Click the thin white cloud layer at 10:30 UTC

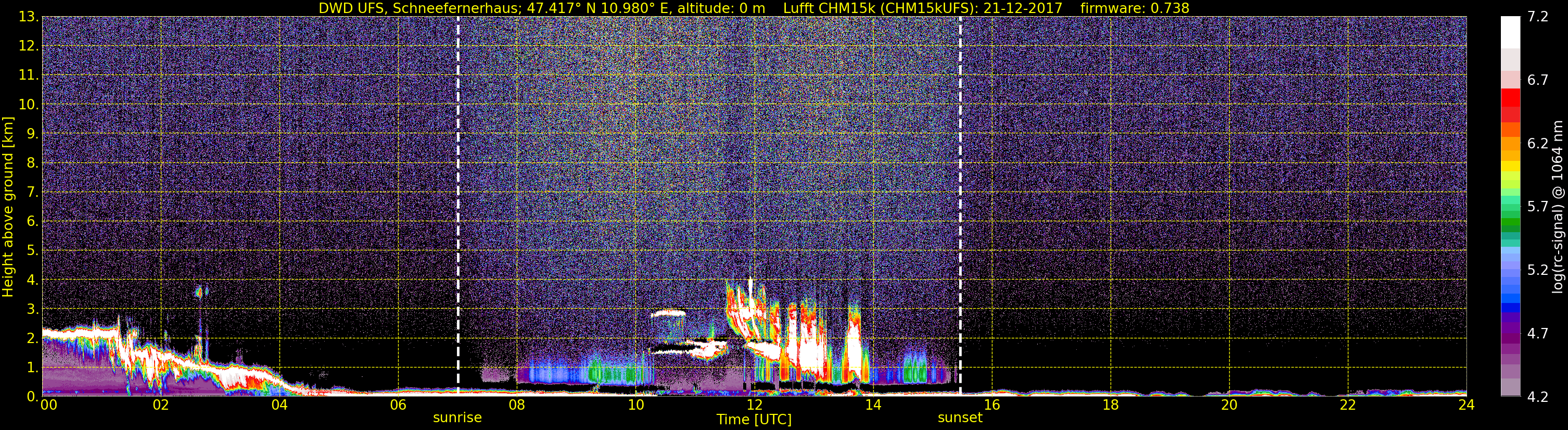point(668,314)
